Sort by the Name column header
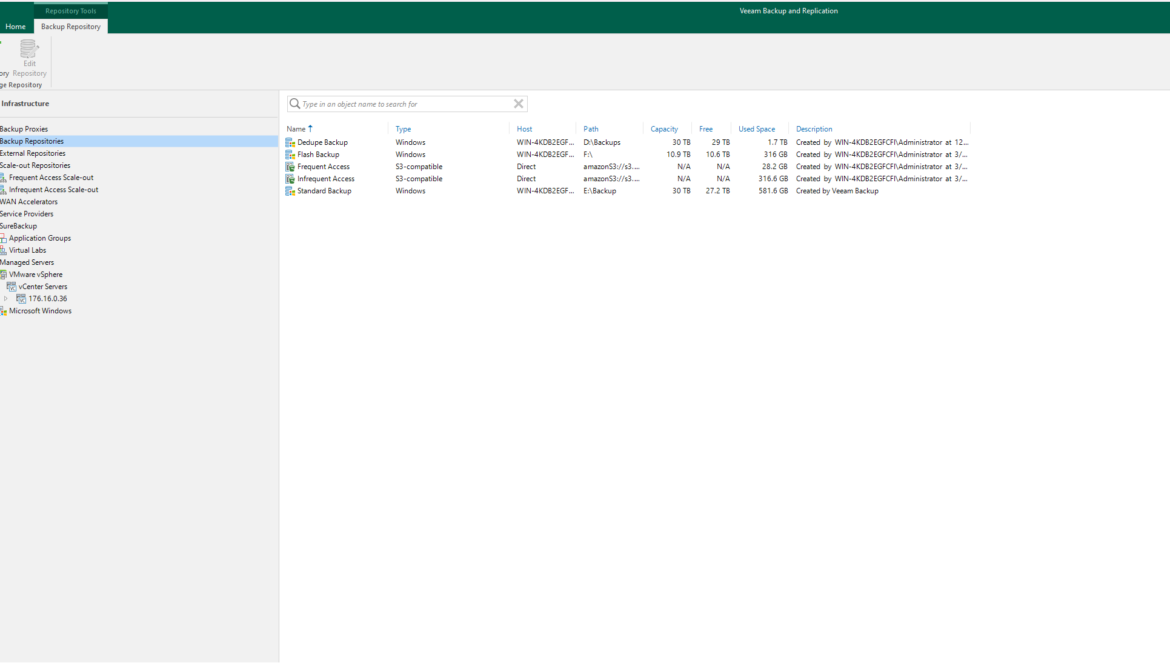 click(x=296, y=129)
